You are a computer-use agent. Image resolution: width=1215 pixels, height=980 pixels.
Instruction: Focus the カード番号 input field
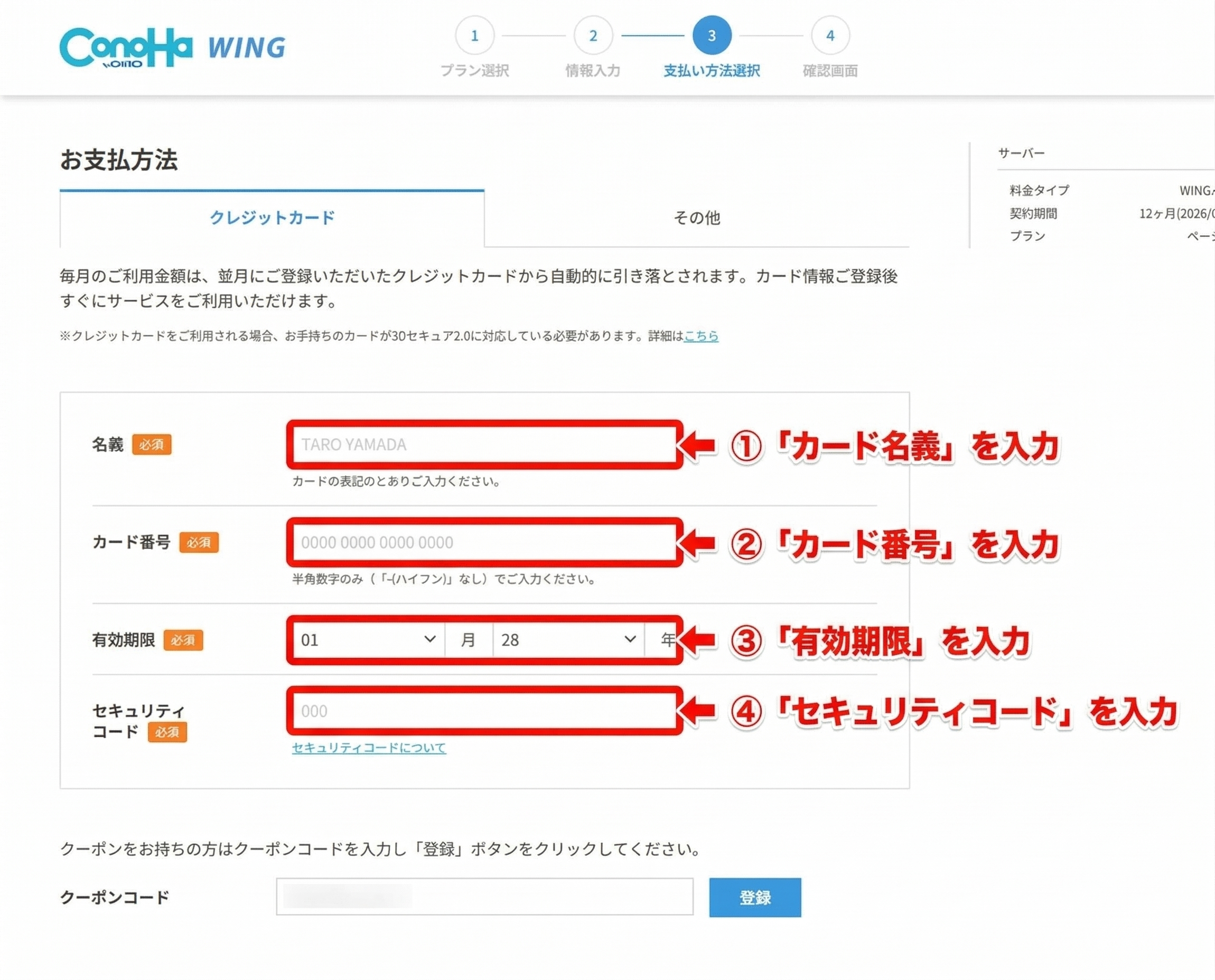484,542
